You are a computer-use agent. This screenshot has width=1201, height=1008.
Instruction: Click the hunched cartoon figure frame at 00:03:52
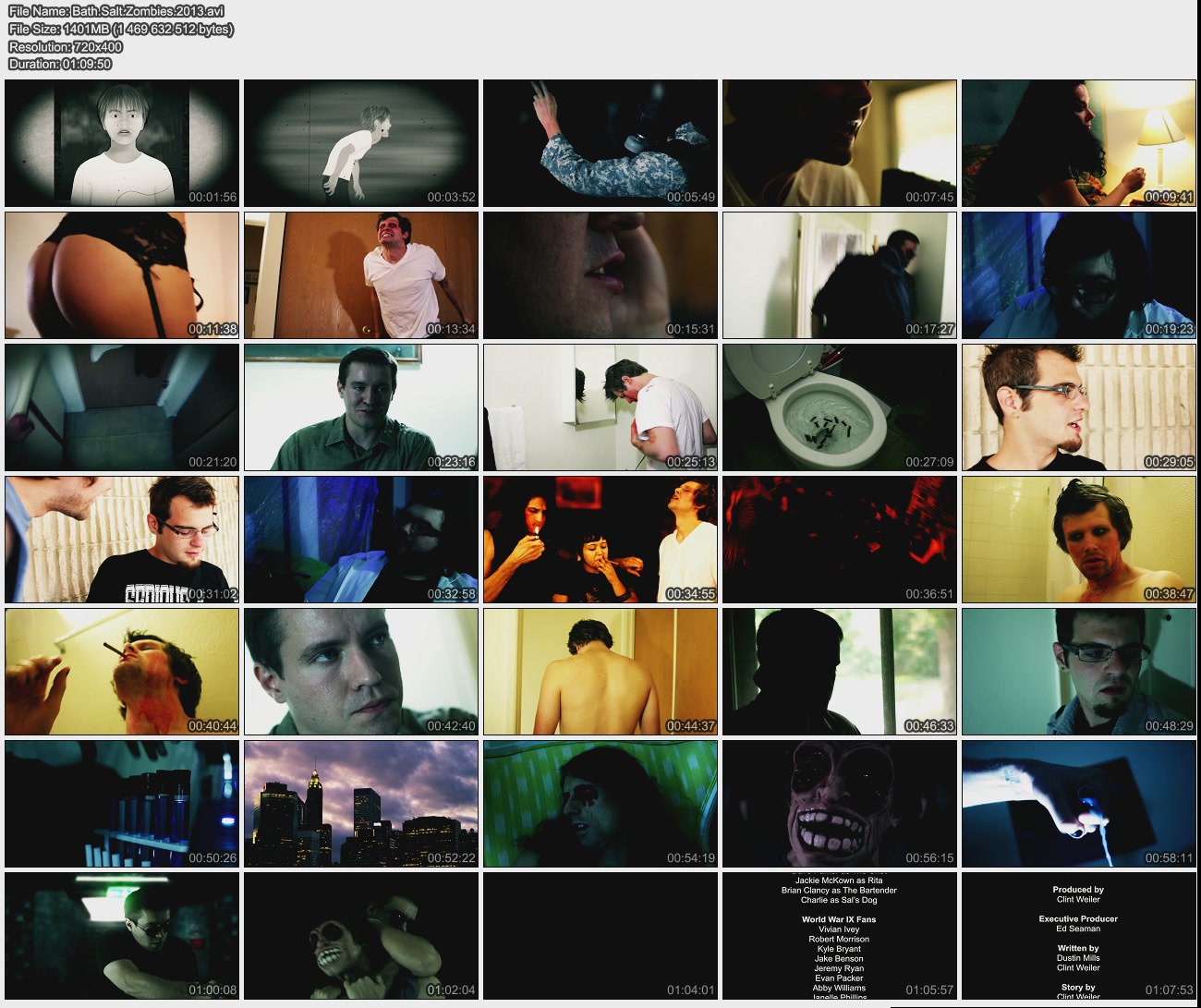[x=360, y=142]
